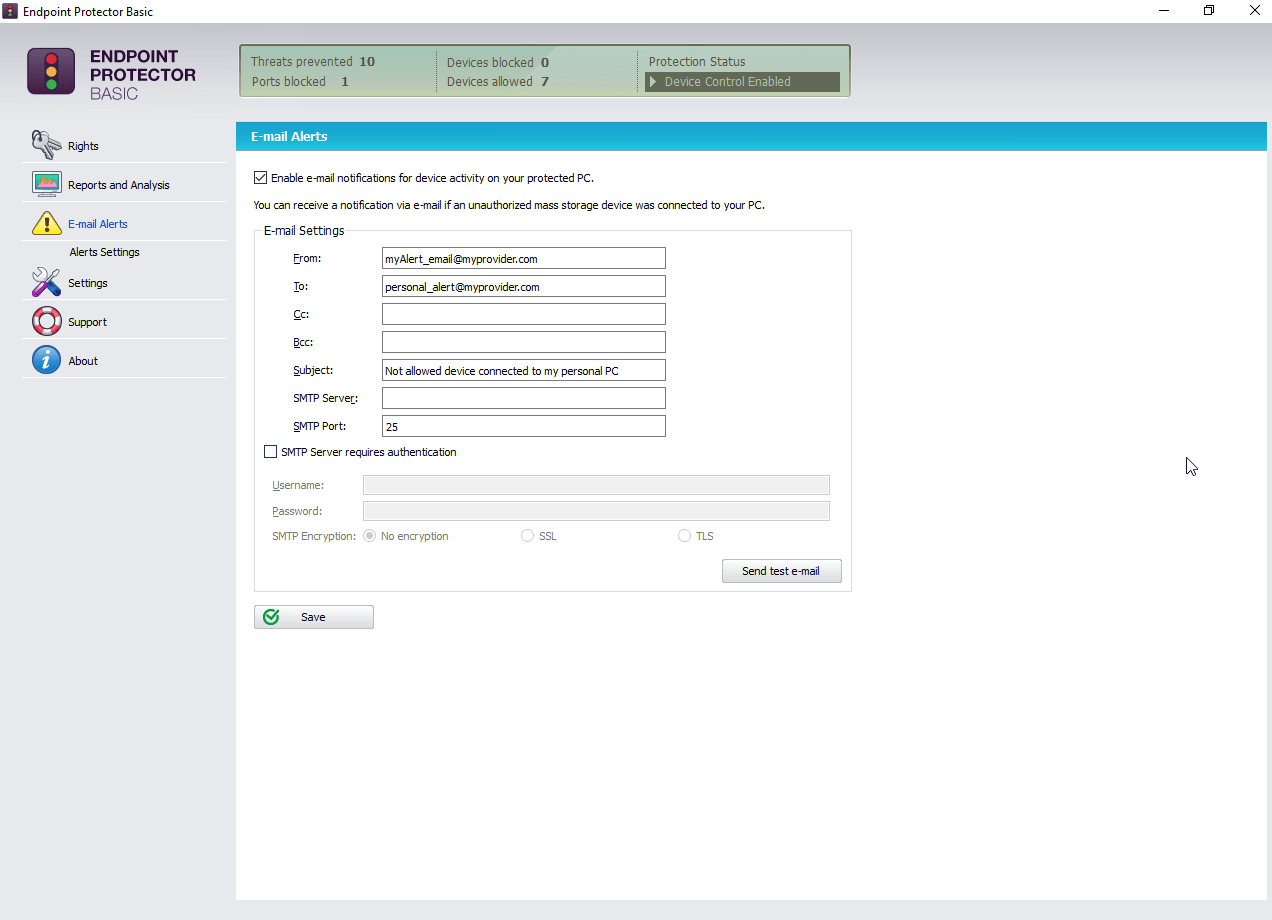This screenshot has width=1272, height=920.
Task: Click the SMTP Server input field
Action: 523,397
